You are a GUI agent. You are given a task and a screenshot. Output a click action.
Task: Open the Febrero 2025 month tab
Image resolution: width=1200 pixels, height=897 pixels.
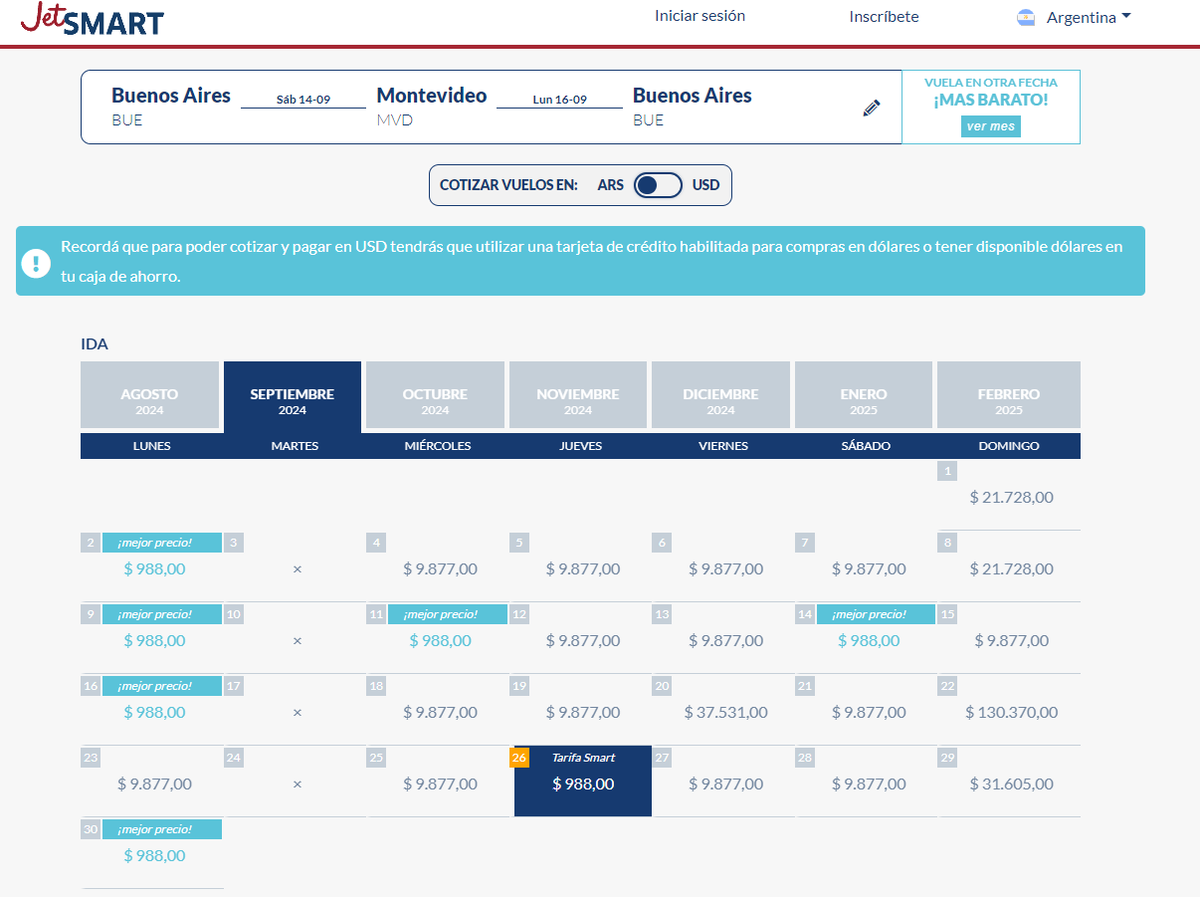[1008, 400]
